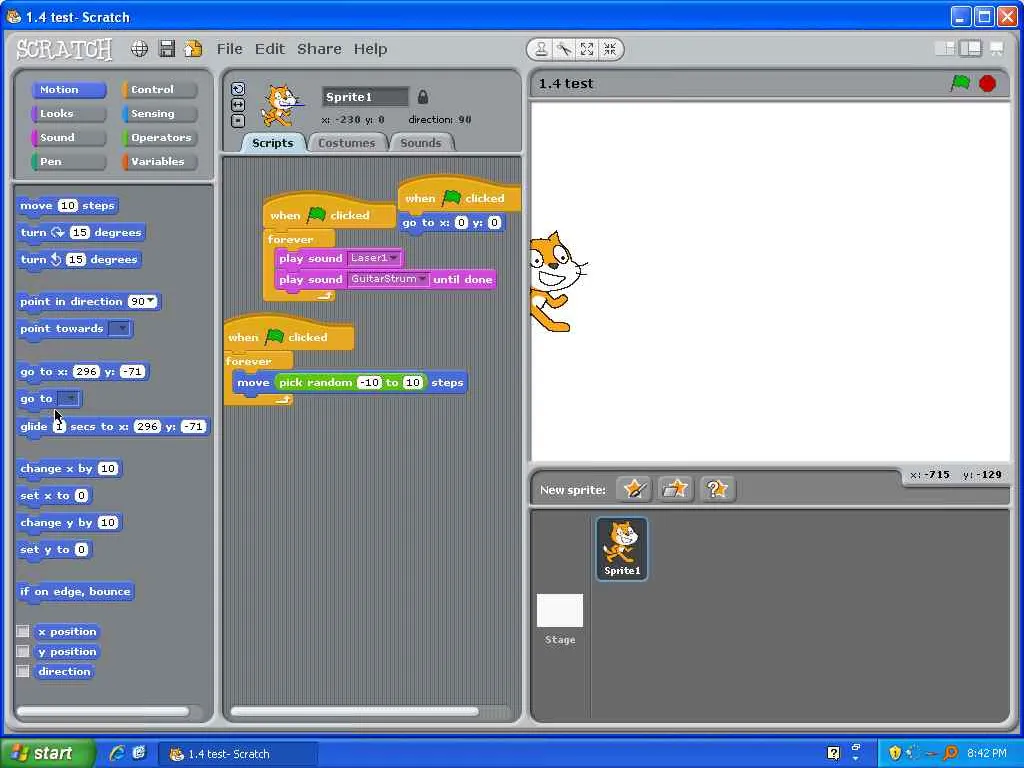Viewport: 1024px width, 768px height.
Task: Set rotation style to can rotate
Action: pos(238,89)
